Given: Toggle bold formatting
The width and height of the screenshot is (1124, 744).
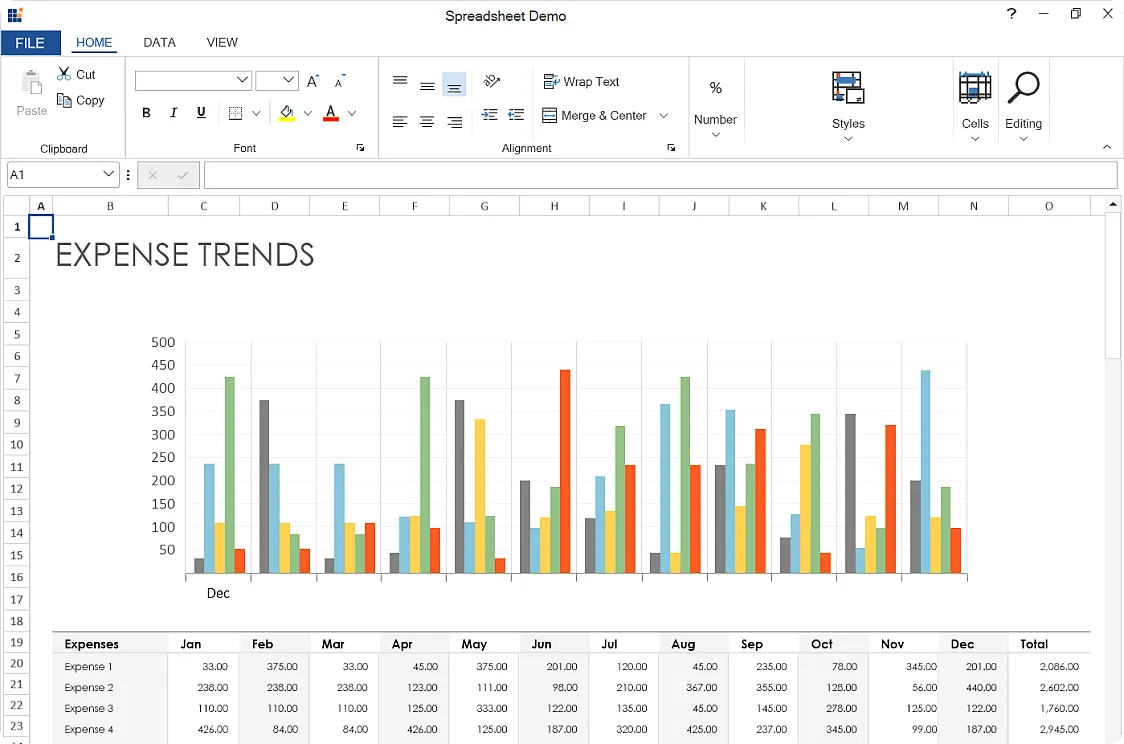Looking at the screenshot, I should (x=146, y=113).
